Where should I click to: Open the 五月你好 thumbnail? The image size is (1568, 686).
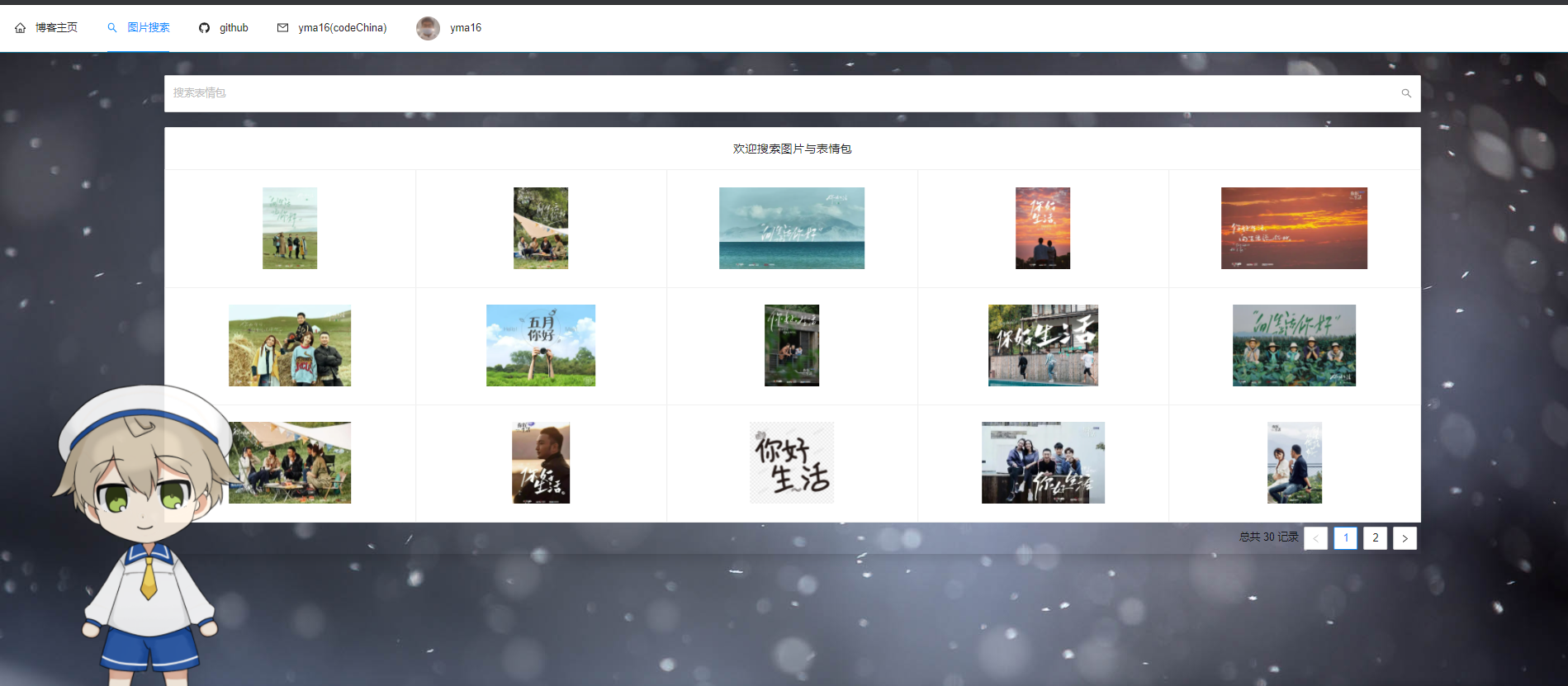click(541, 345)
